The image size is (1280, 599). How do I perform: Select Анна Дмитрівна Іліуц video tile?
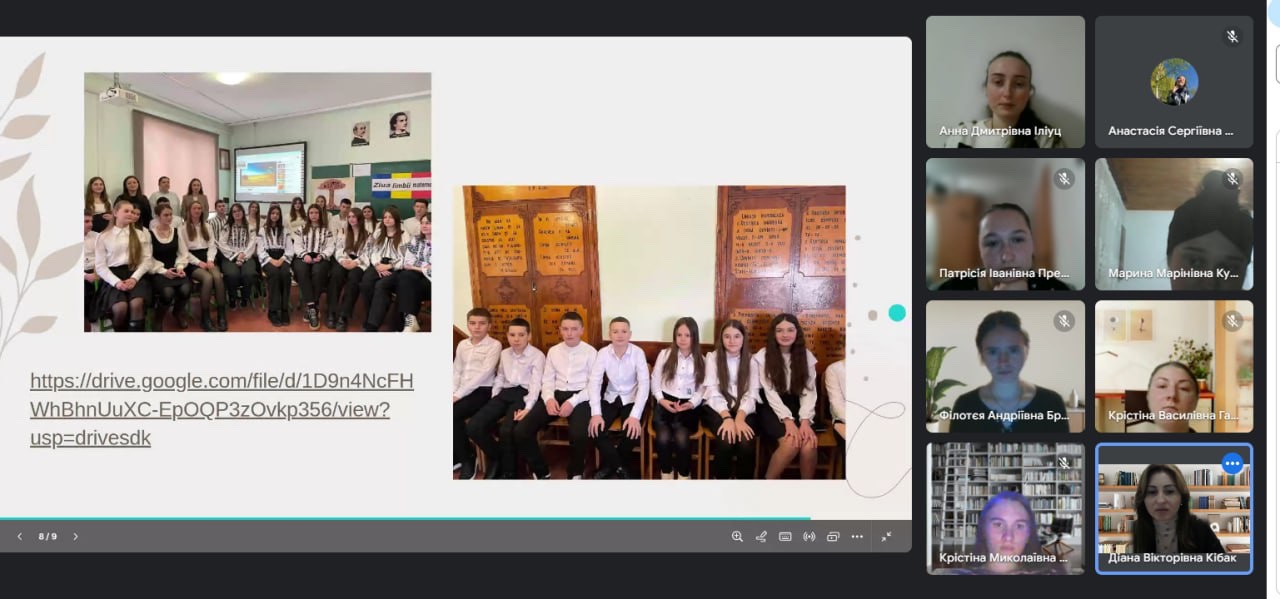[x=1005, y=82]
